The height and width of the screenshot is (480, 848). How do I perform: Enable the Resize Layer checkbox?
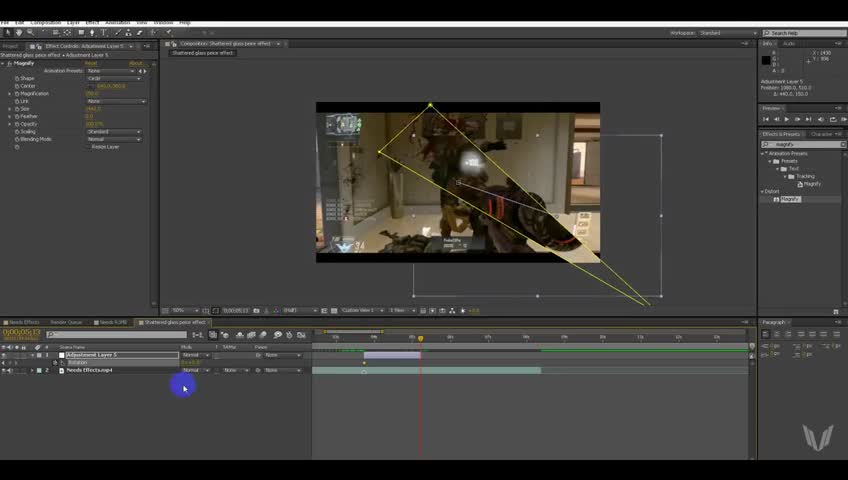coord(87,147)
